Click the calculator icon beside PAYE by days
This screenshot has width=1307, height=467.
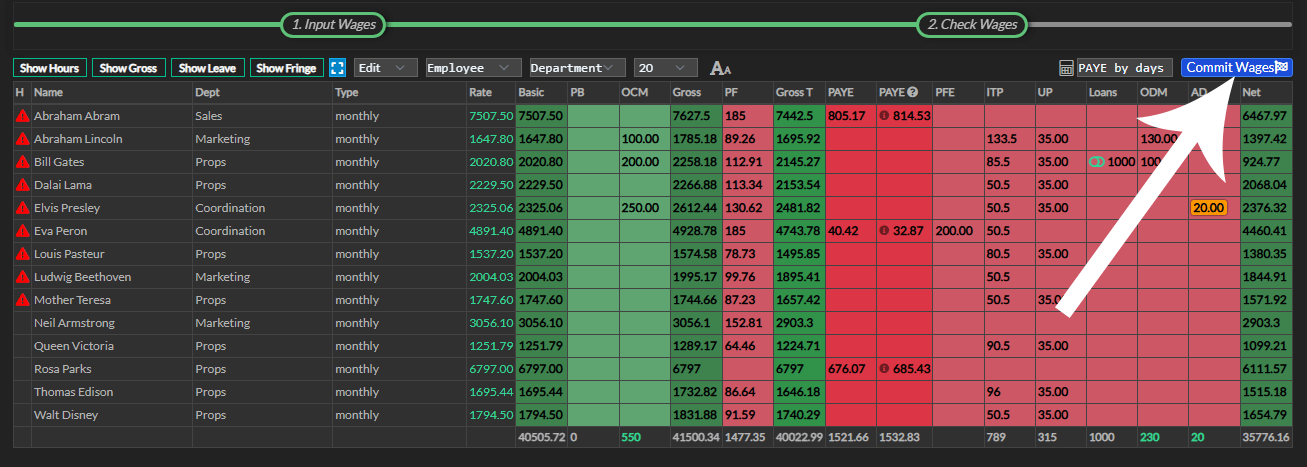coord(1067,68)
